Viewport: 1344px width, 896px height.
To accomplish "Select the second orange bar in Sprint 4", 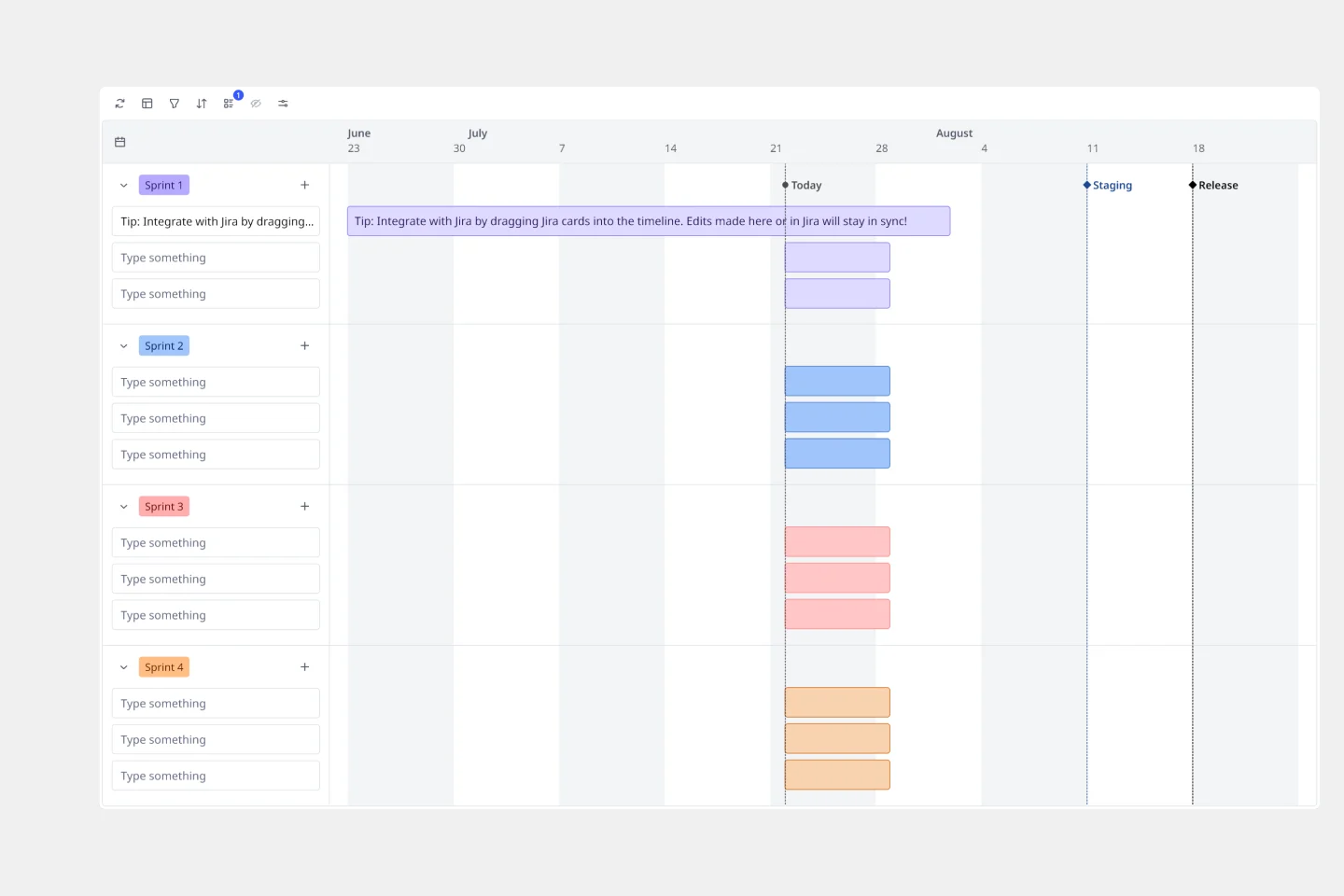I will 837,738.
